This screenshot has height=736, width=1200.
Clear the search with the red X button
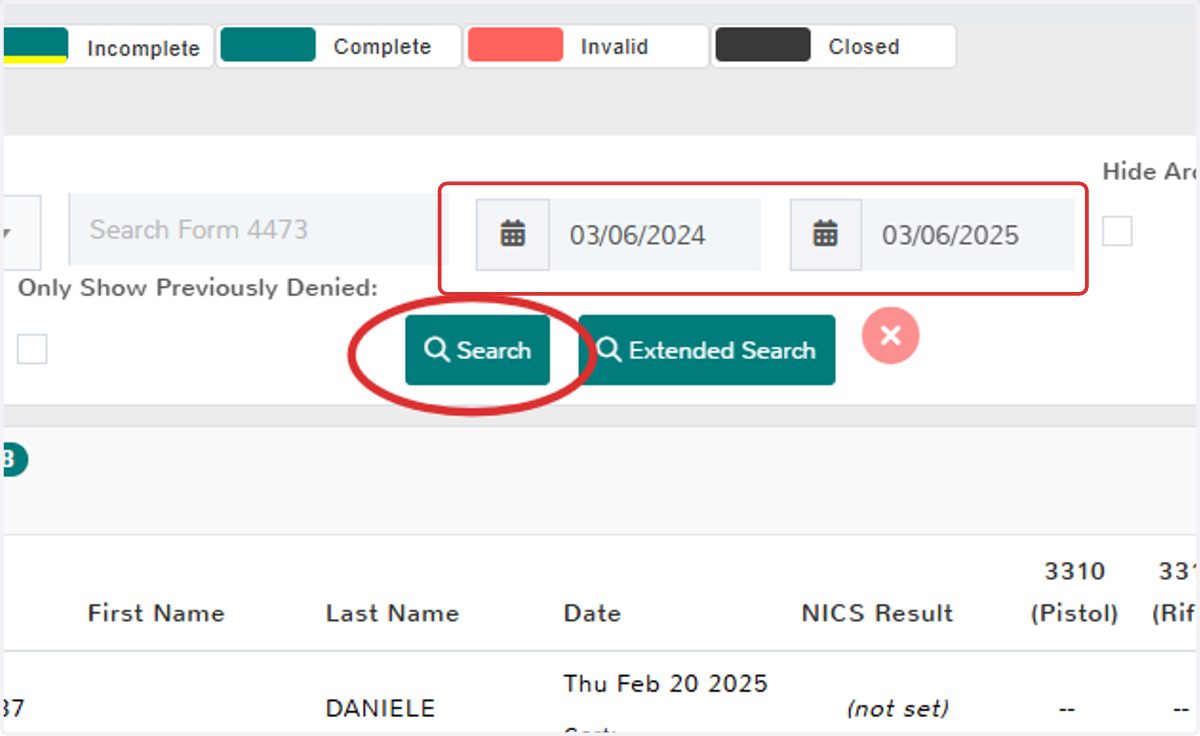(890, 335)
